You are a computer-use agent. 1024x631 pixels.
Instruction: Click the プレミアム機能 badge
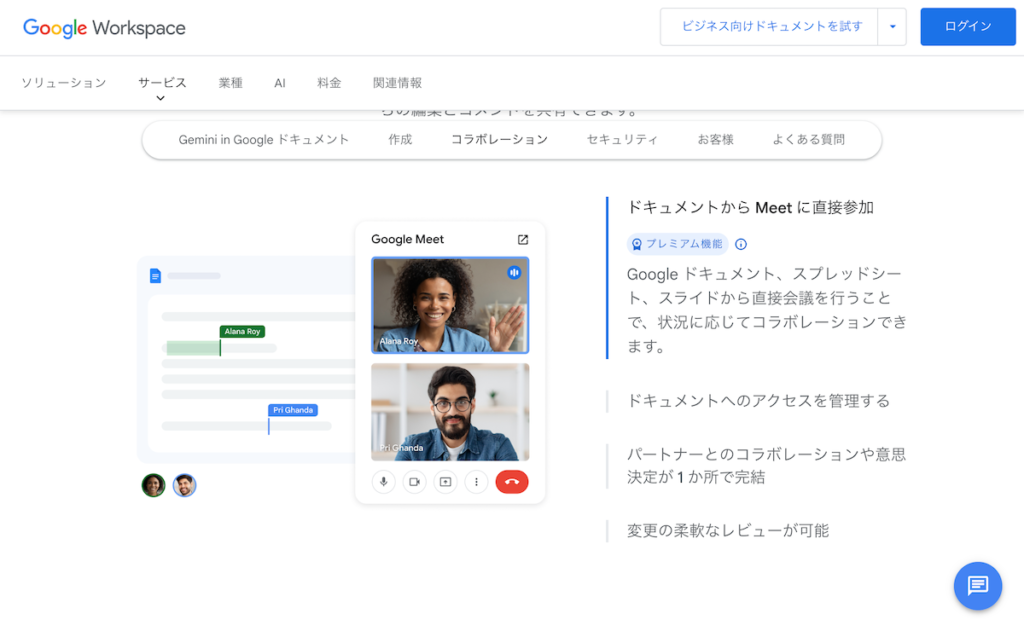click(678, 244)
